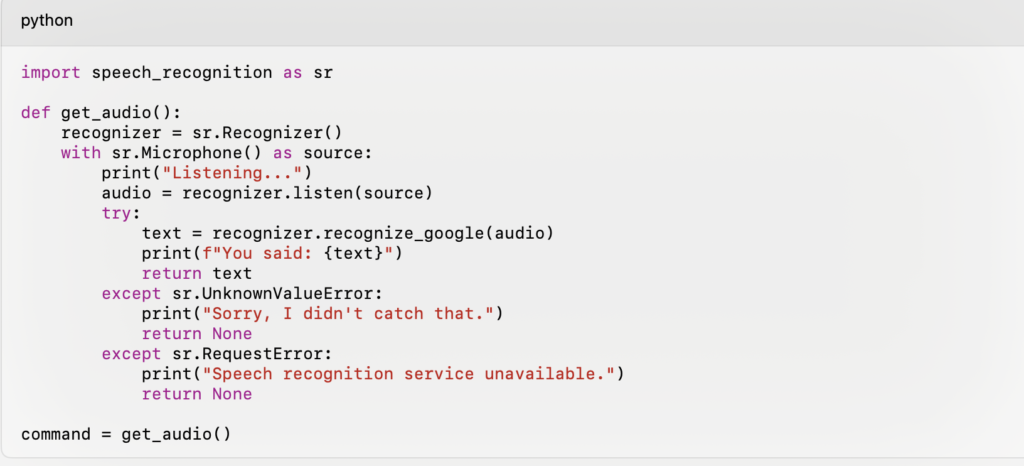This screenshot has width=1024, height=466.
Task: Click the command variable name
Action: (x=56, y=434)
